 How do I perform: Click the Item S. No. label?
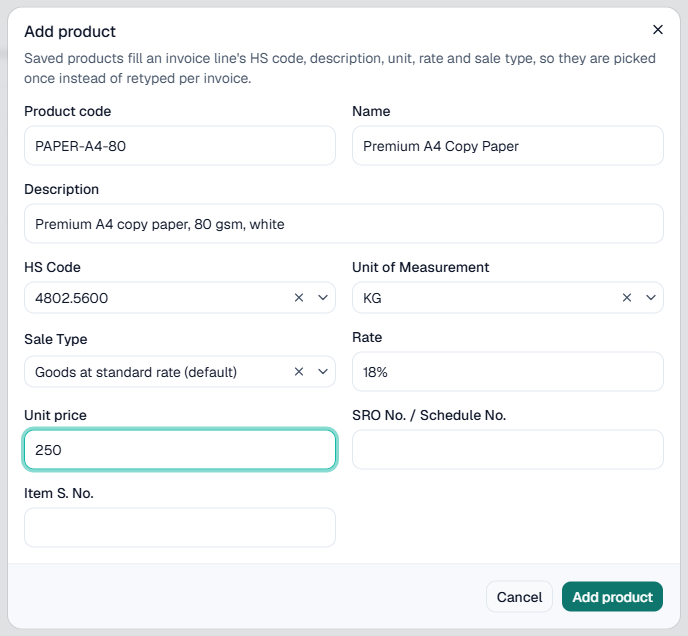[x=59, y=493]
